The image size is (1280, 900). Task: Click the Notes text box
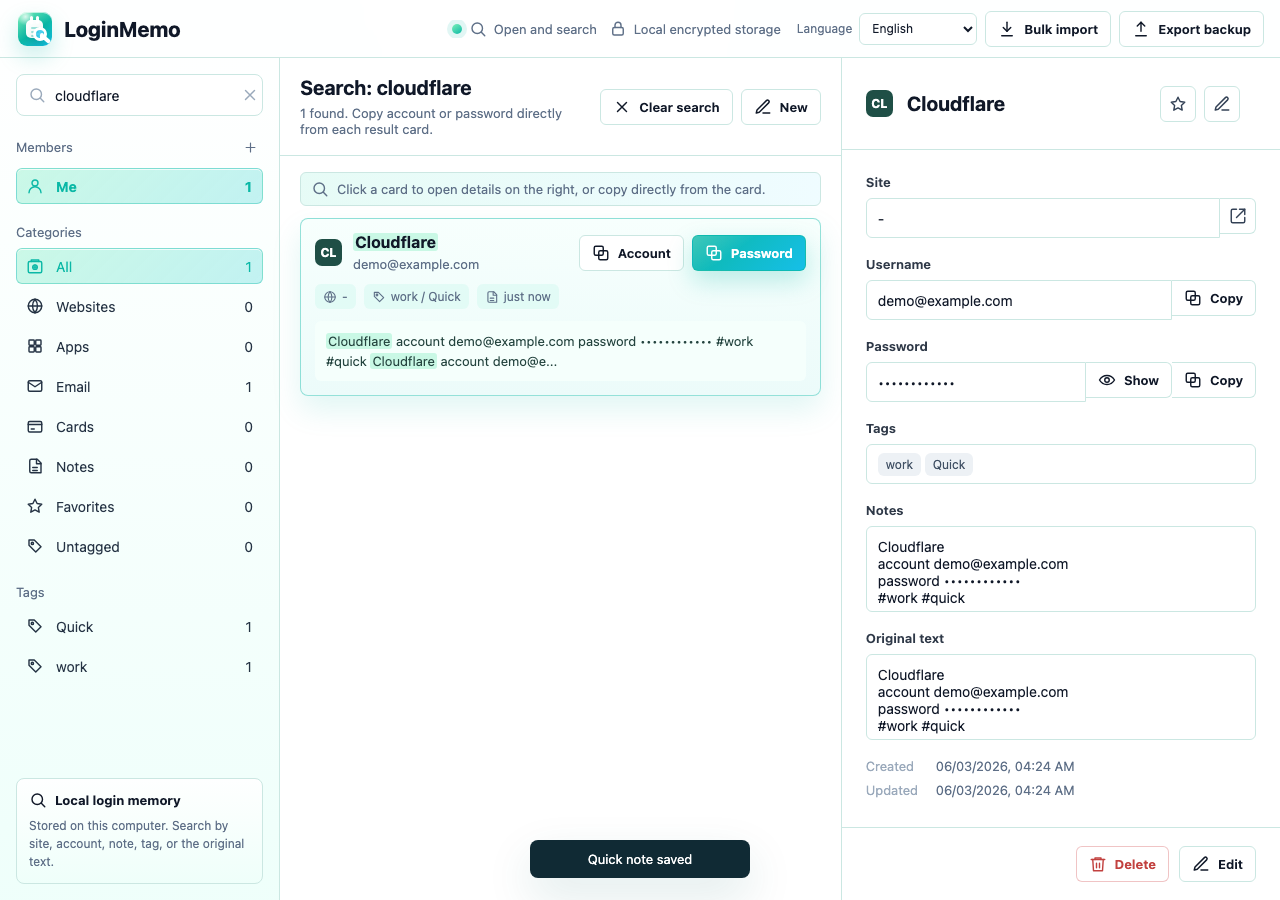(x=1060, y=569)
